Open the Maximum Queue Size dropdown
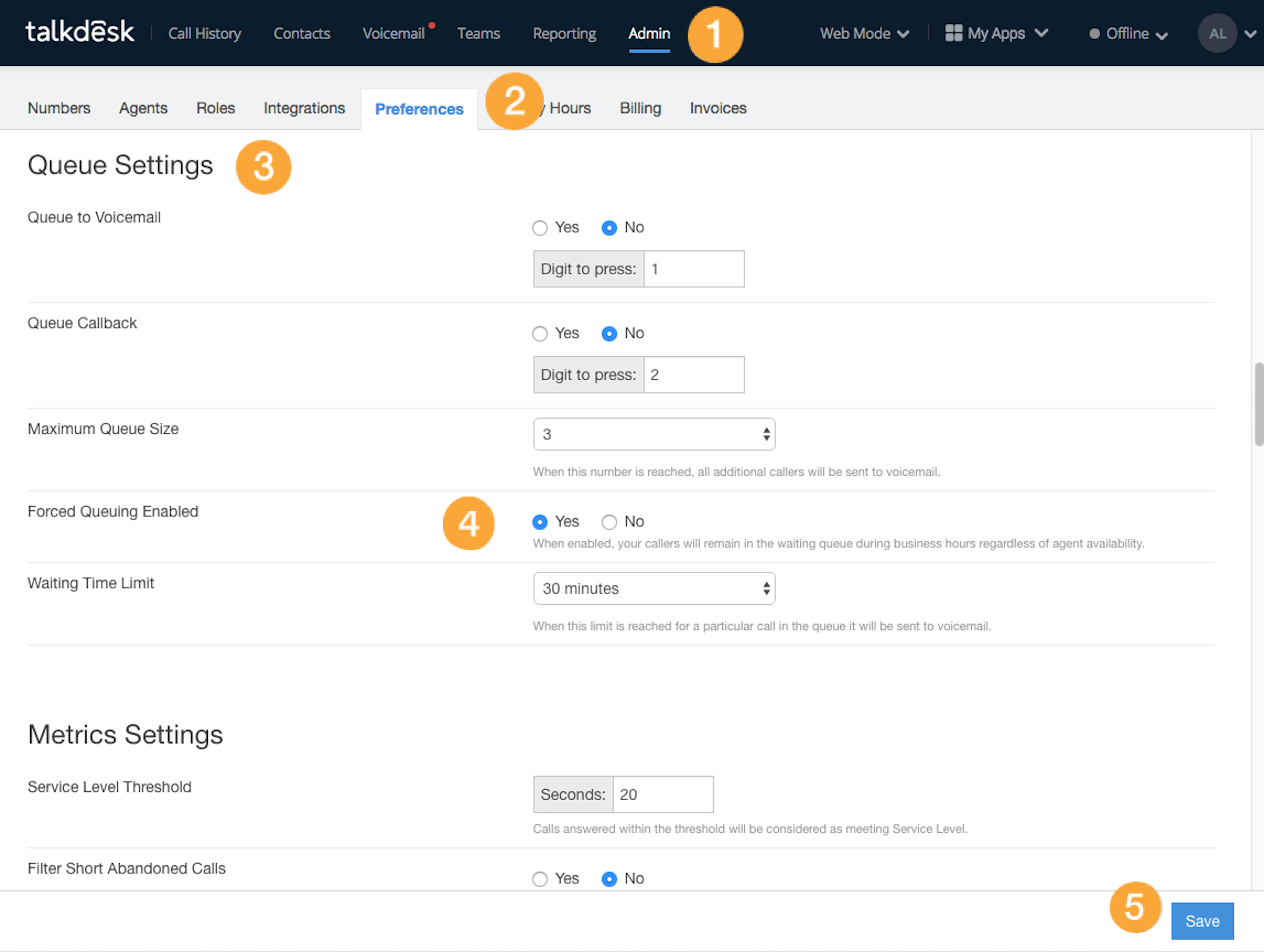Image resolution: width=1264 pixels, height=952 pixels. (654, 434)
